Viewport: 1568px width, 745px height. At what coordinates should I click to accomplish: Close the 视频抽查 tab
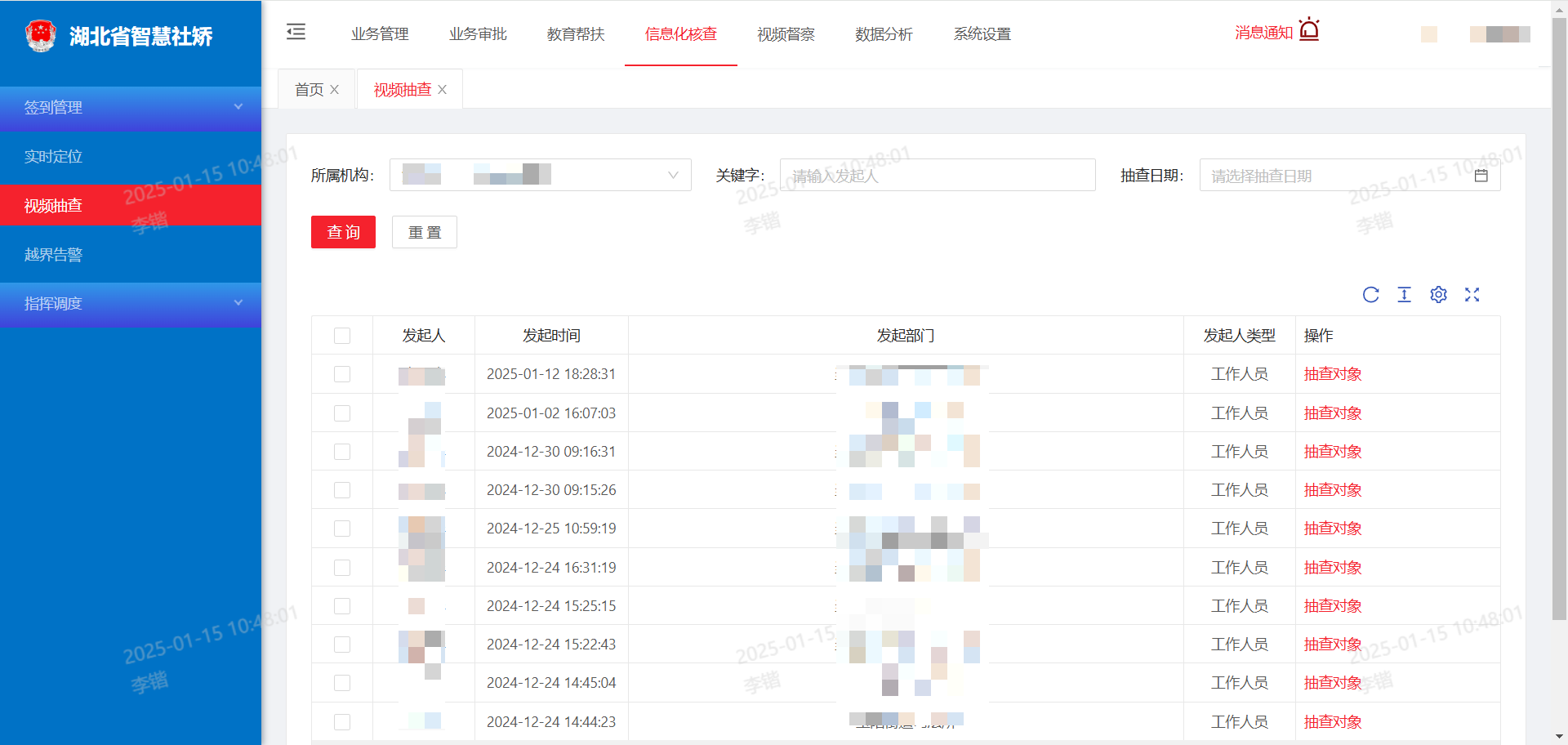coord(443,90)
